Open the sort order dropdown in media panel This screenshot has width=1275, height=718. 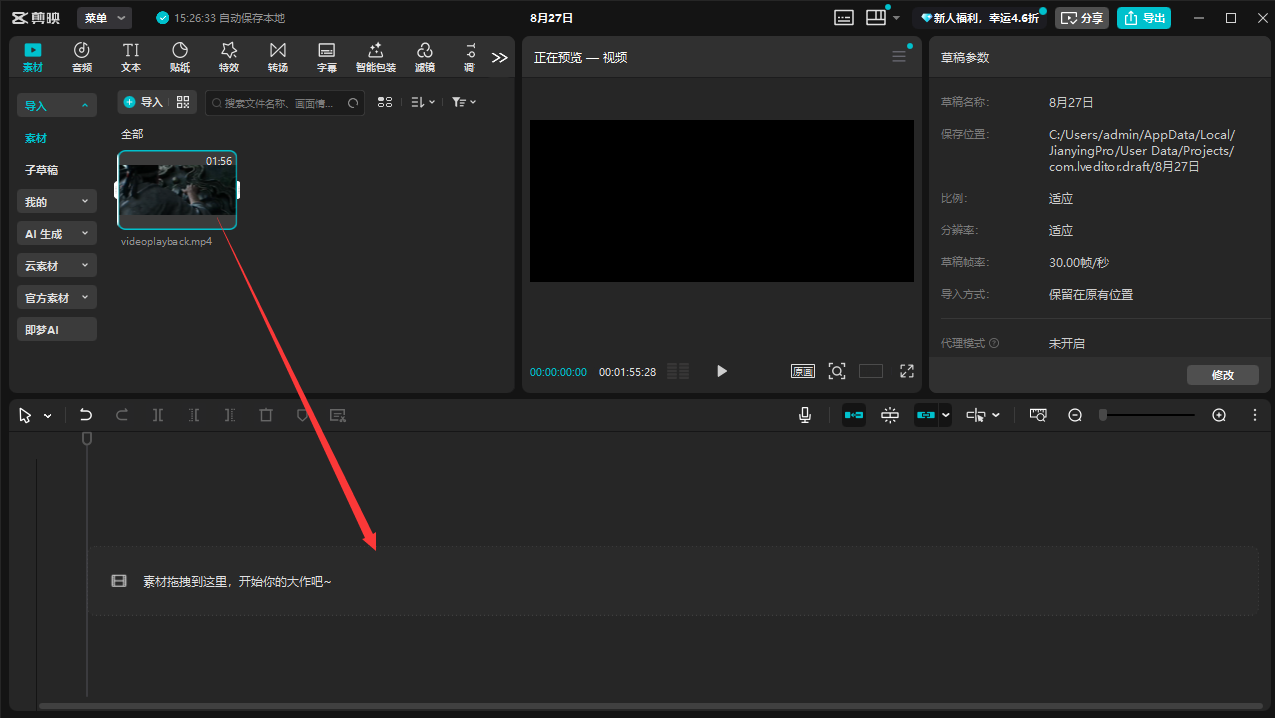(x=423, y=102)
